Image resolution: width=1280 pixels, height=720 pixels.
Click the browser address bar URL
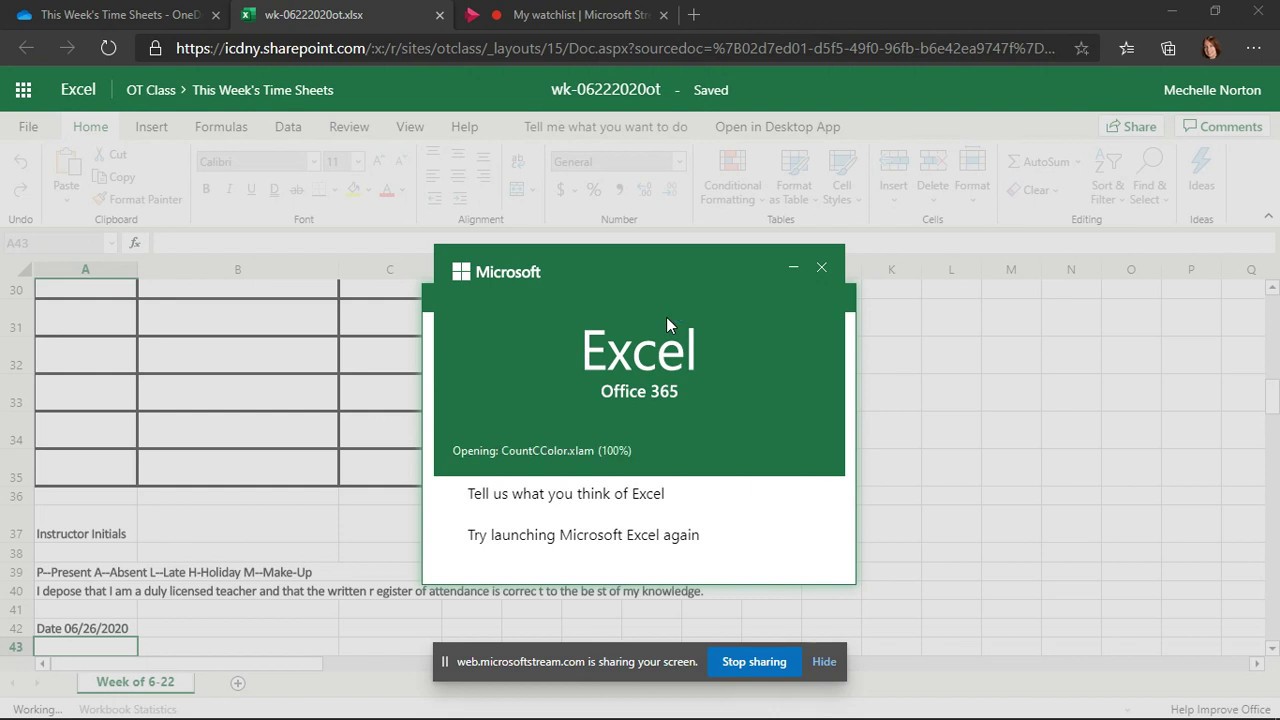coord(615,48)
